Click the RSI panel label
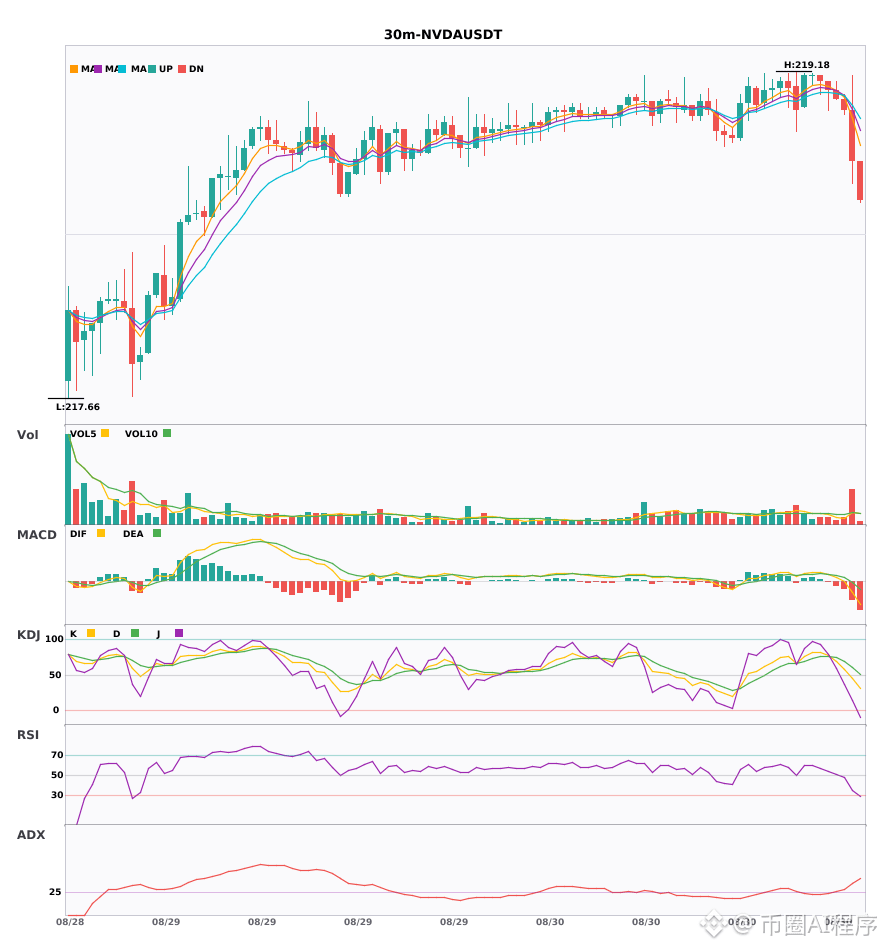The width and height of the screenshot is (885, 950). point(28,735)
